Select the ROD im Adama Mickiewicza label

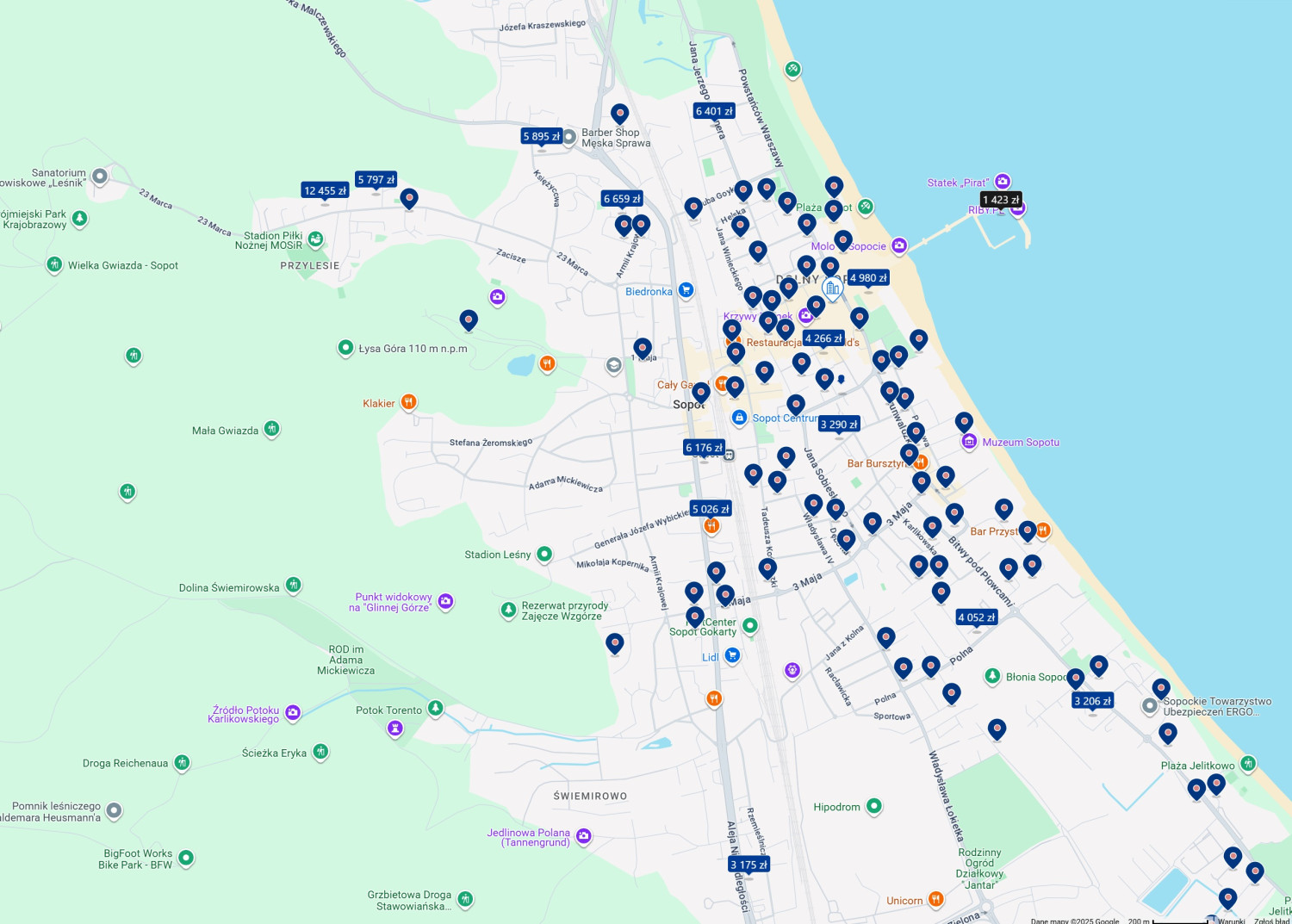[345, 660]
